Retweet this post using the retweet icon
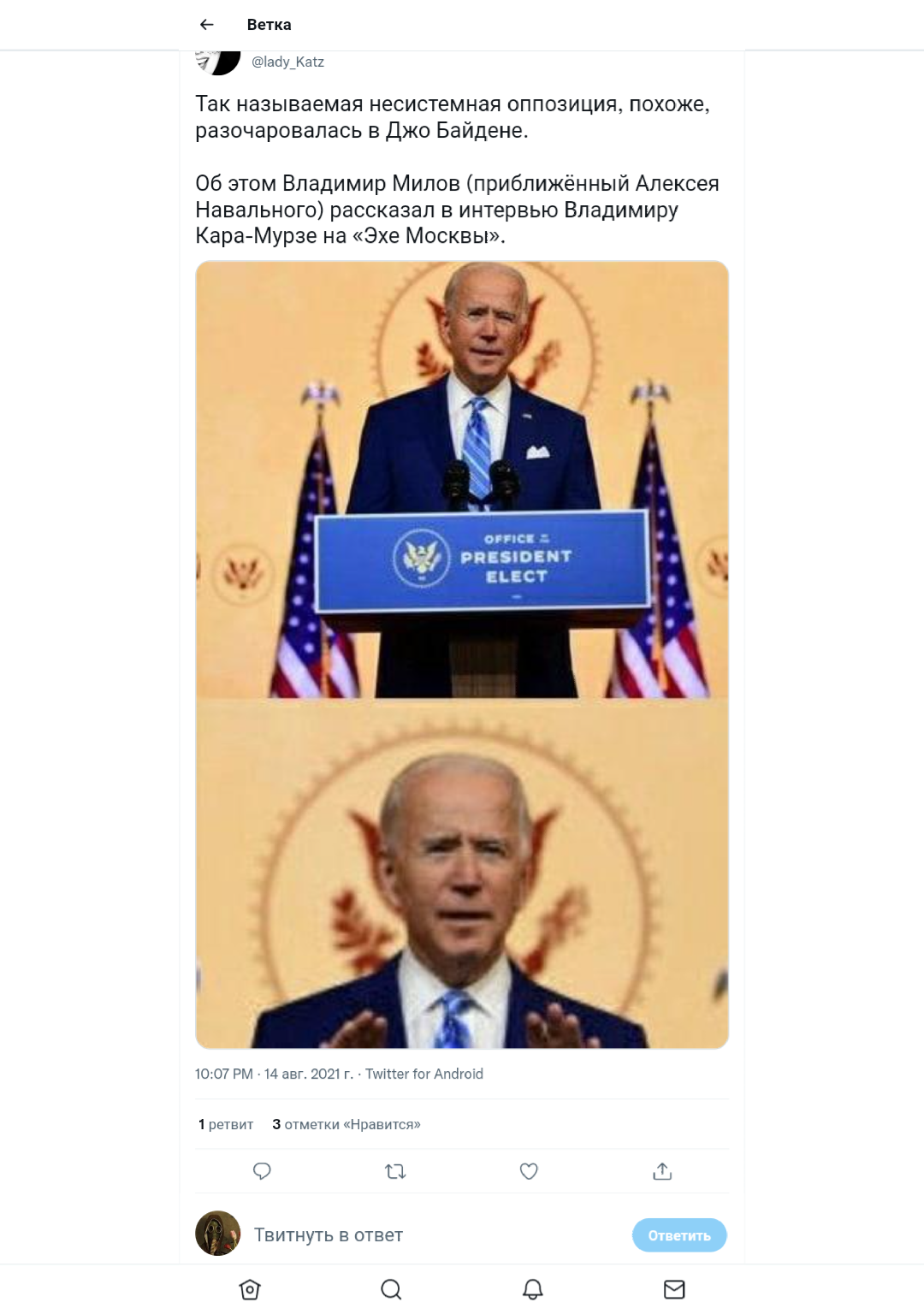Screen dimensions: 924x1314 pos(395,1171)
